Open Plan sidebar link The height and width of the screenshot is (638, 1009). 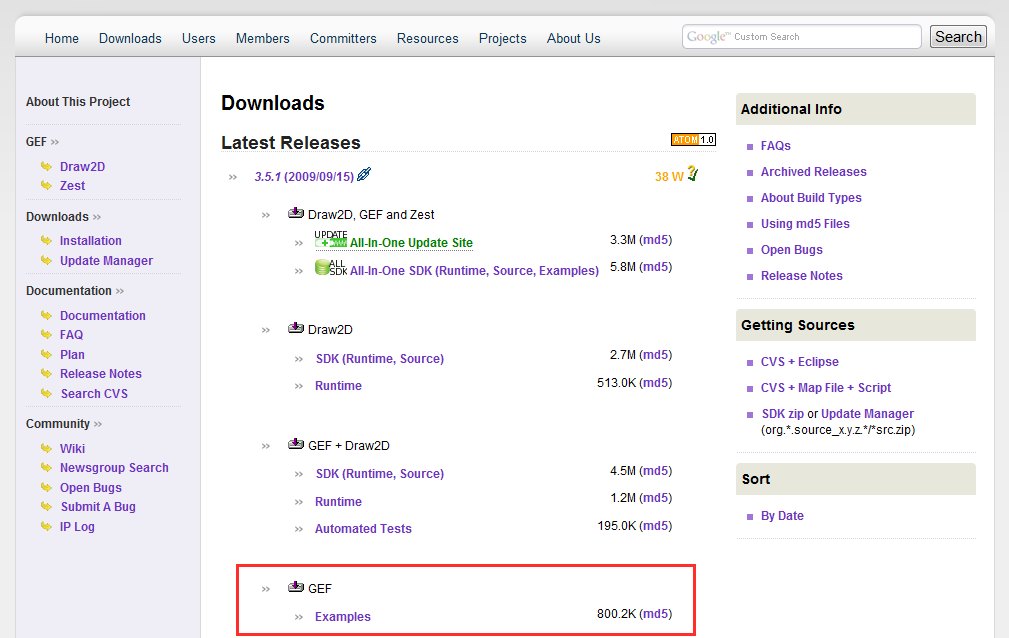(x=72, y=355)
